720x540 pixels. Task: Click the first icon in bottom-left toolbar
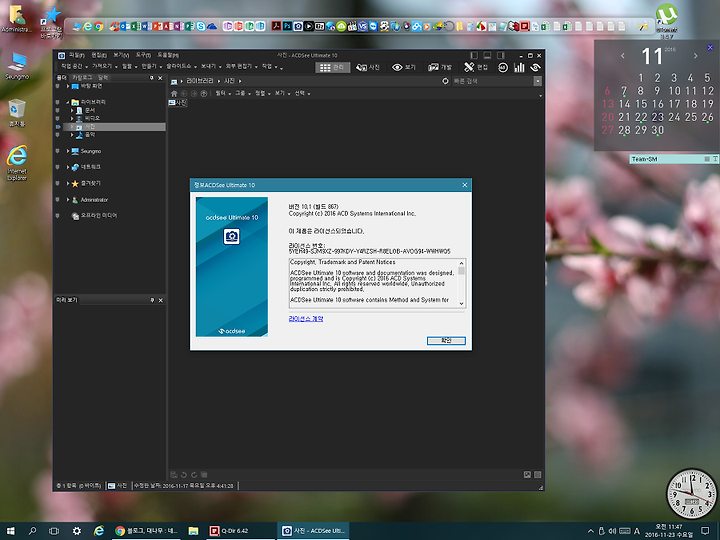(x=174, y=475)
